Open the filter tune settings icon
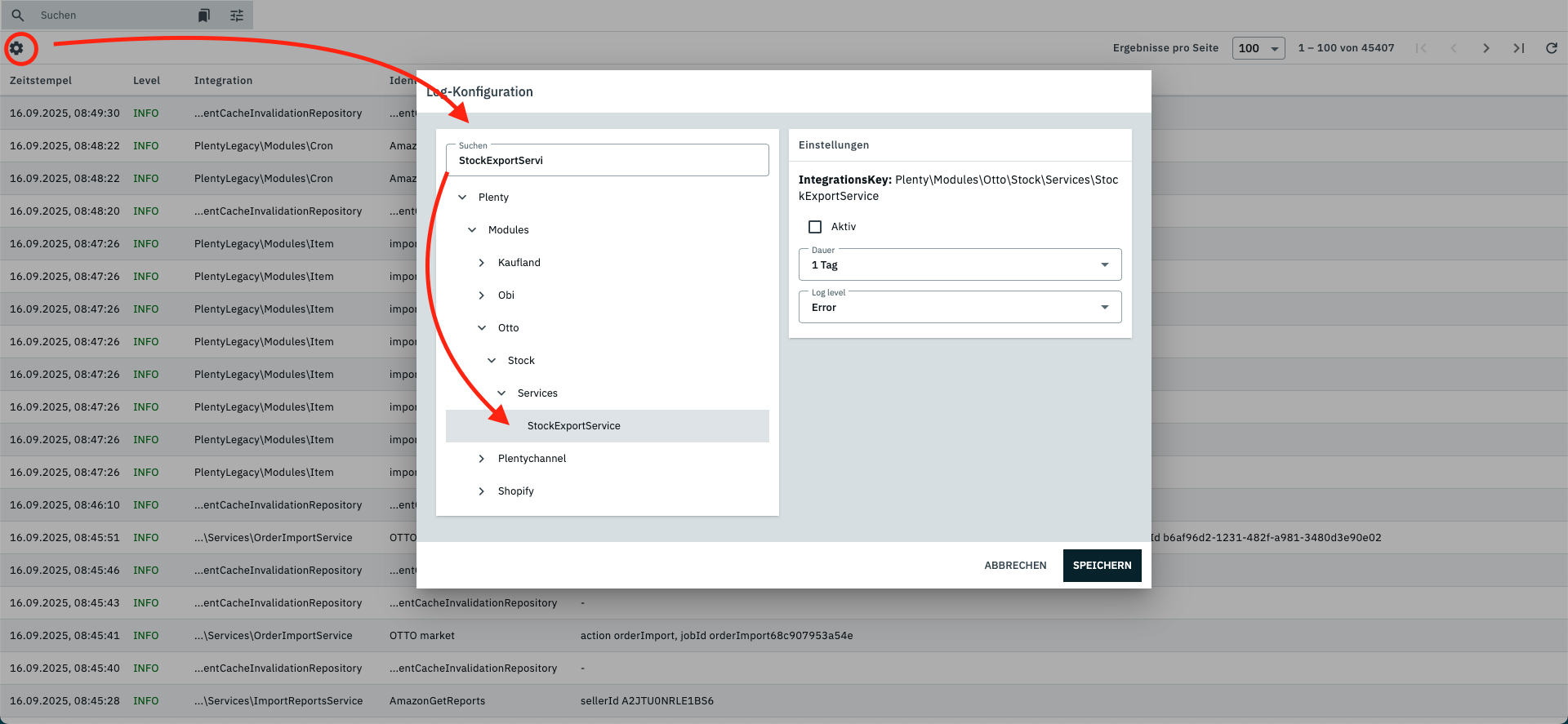Screen dimensions: 1568x724 pyautogui.click(x=237, y=16)
